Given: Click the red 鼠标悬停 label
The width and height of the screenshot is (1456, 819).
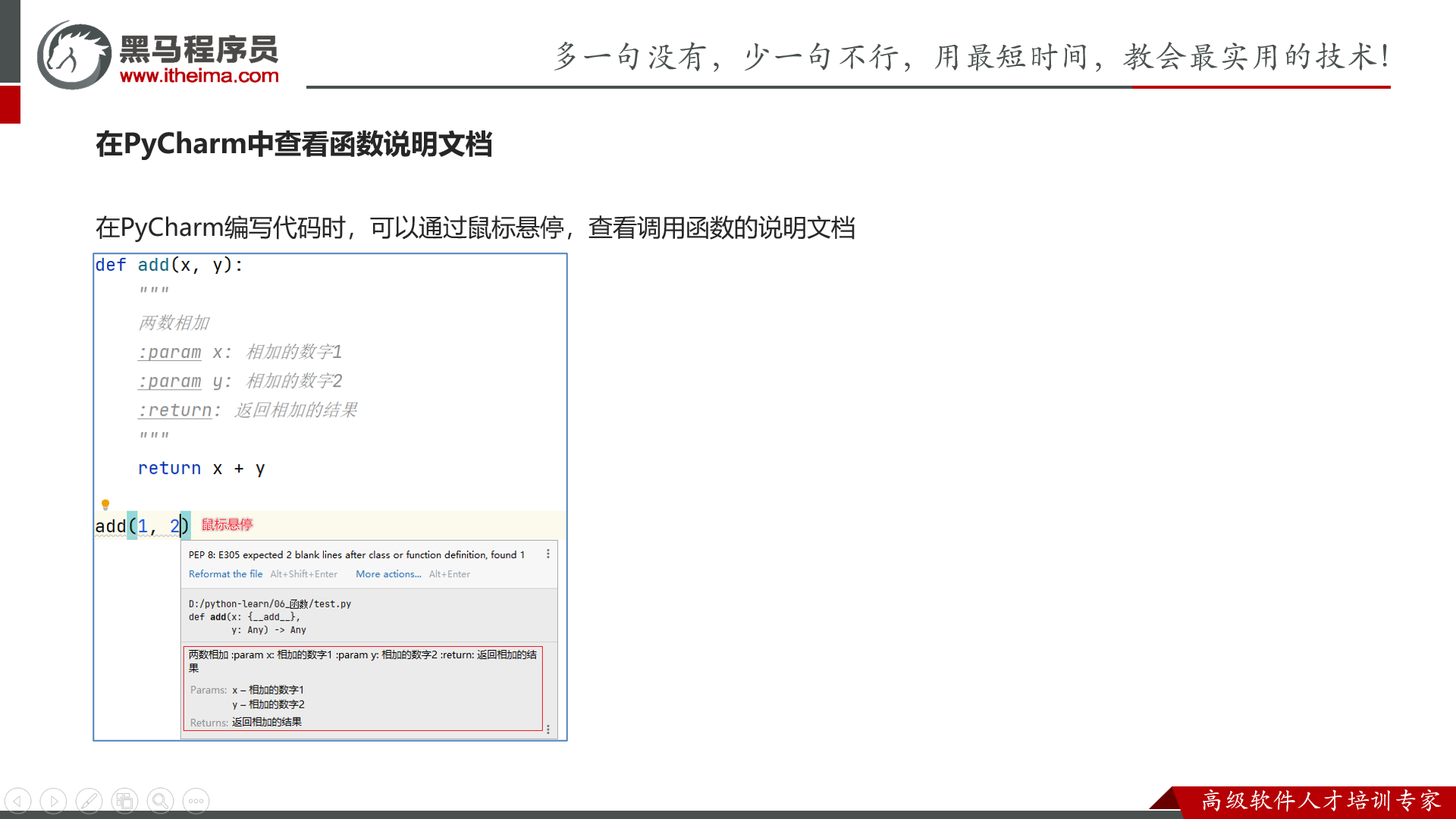Looking at the screenshot, I should 227,525.
